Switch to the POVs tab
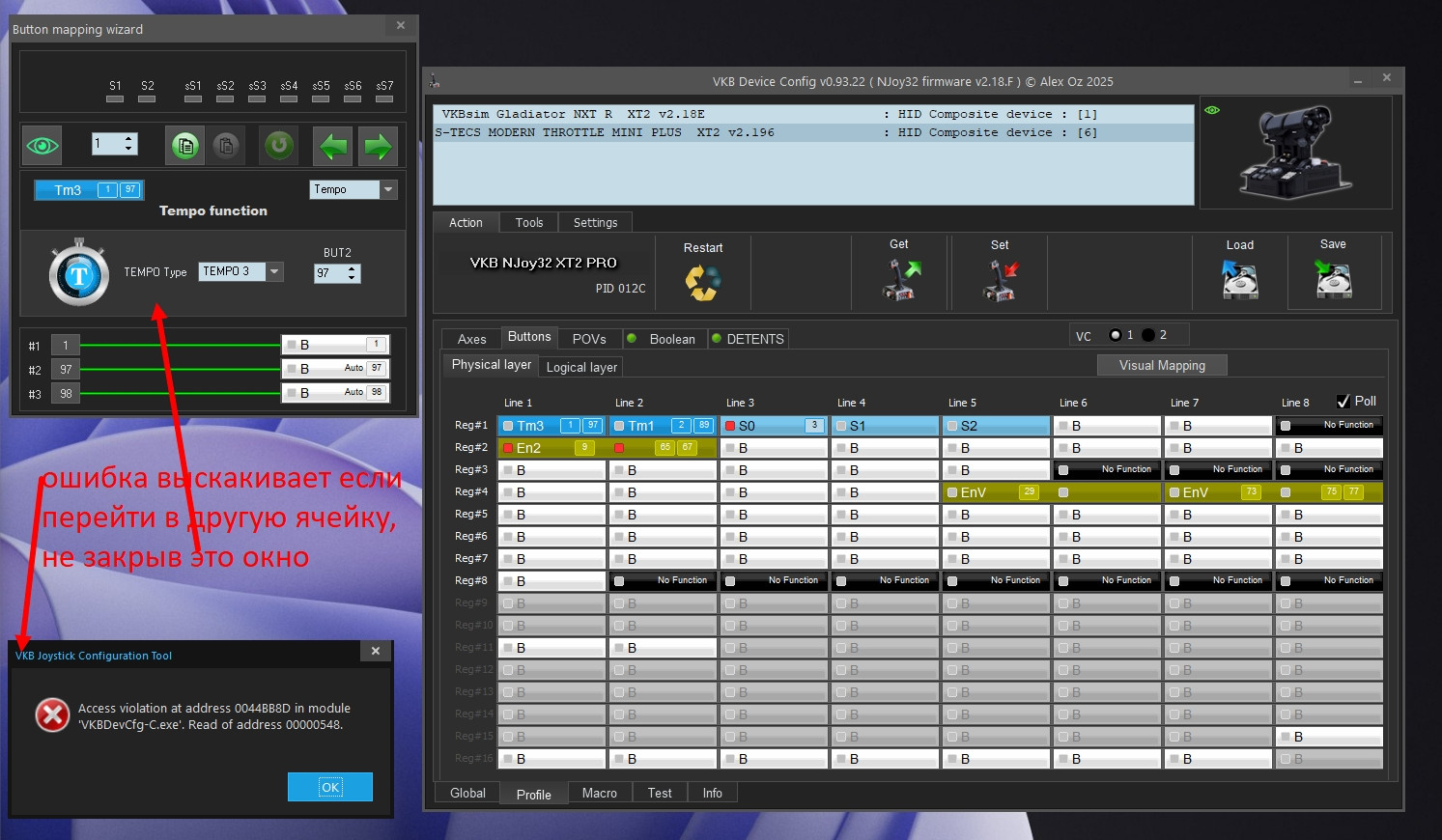The width and height of the screenshot is (1442, 840). pos(589,339)
